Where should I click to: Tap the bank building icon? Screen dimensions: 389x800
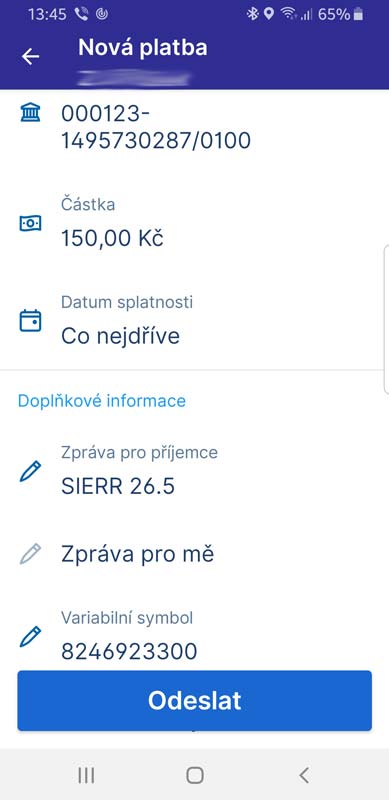[30, 112]
